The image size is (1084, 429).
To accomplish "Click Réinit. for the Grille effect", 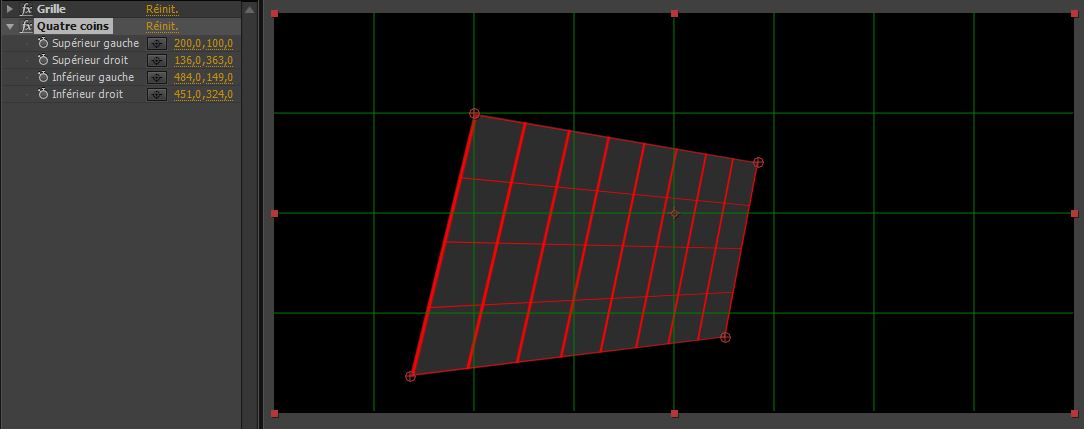I will [162, 10].
